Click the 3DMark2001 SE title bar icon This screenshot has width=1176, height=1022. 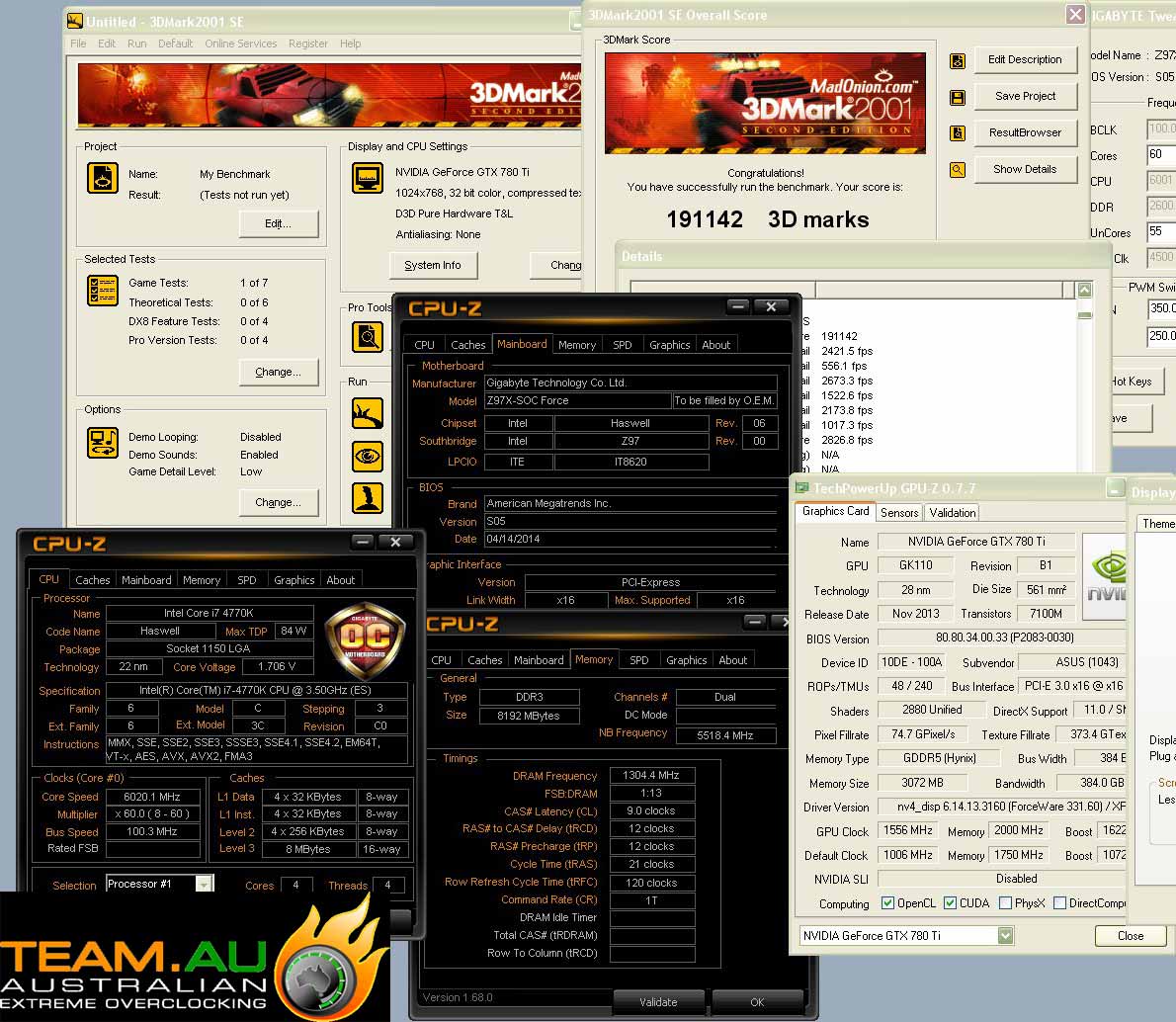(75, 21)
